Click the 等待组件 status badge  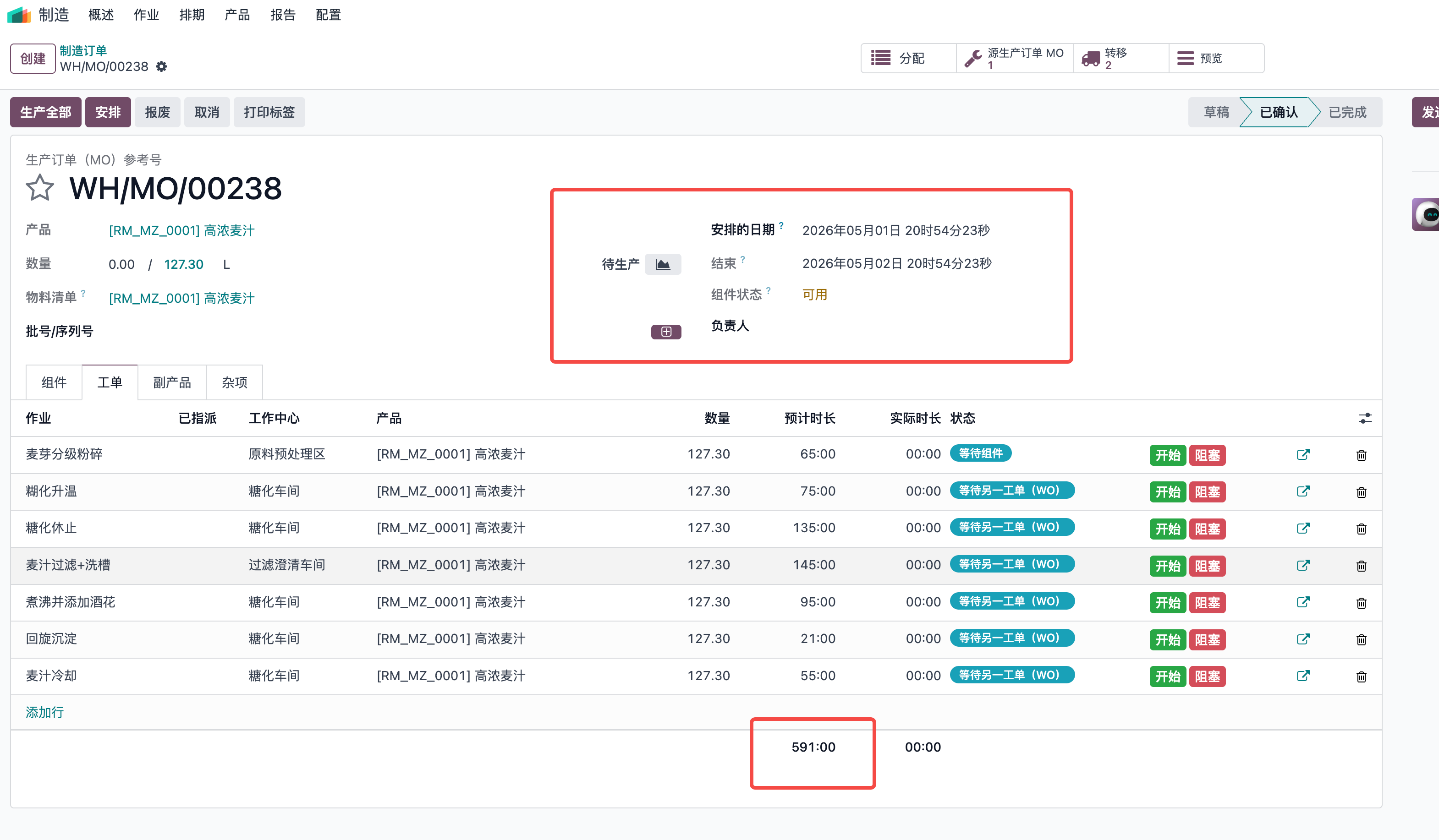click(980, 454)
